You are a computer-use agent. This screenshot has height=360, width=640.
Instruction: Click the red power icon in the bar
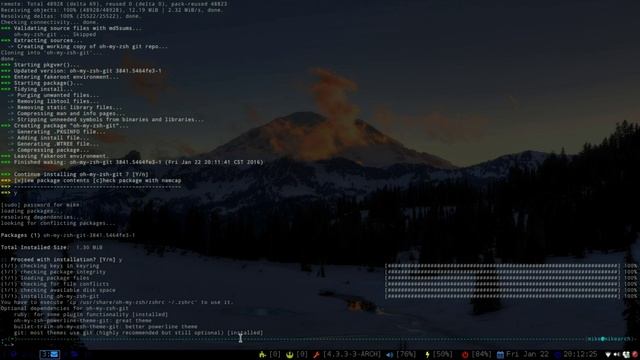pos(464,354)
